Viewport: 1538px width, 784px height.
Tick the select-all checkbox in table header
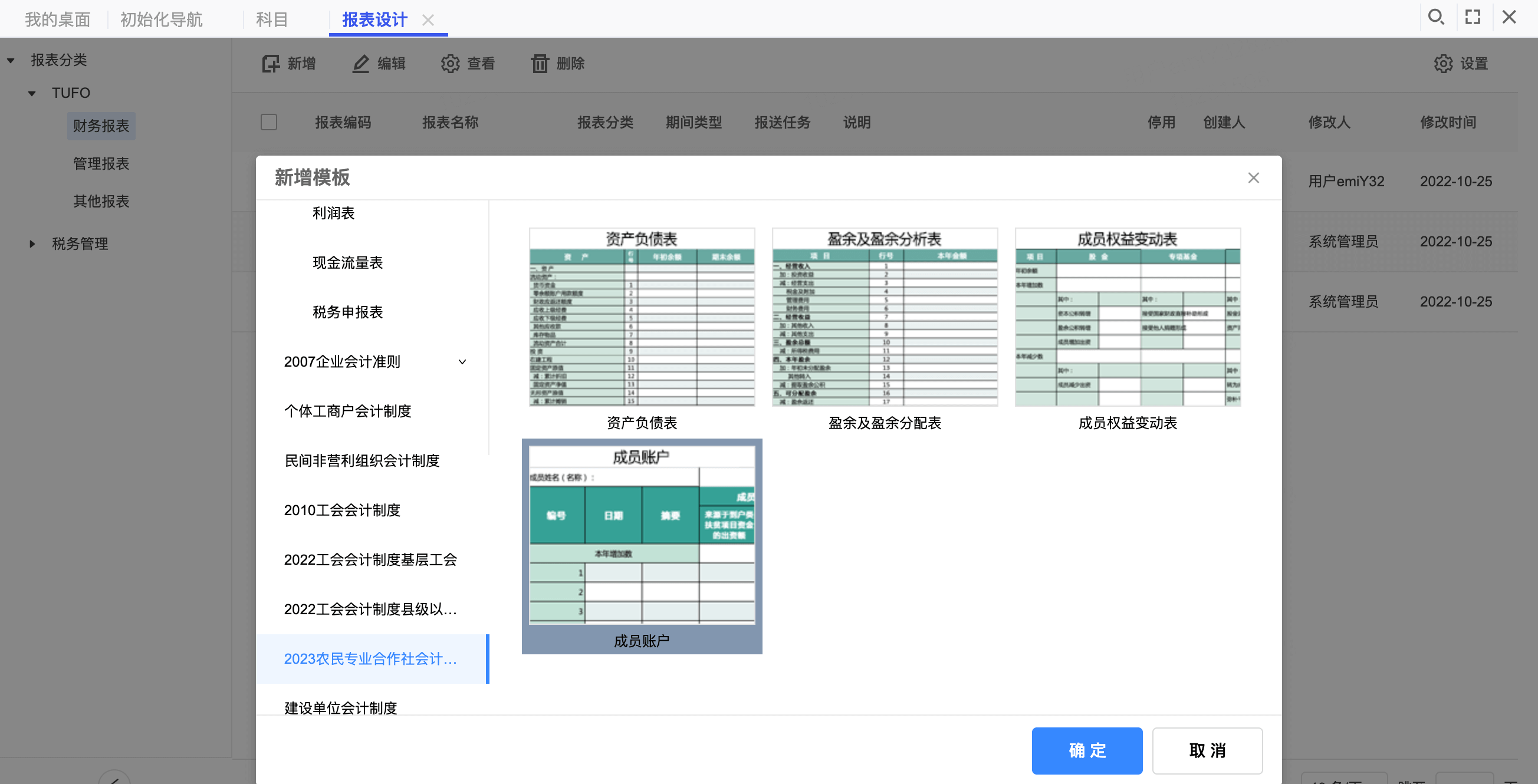pos(269,121)
